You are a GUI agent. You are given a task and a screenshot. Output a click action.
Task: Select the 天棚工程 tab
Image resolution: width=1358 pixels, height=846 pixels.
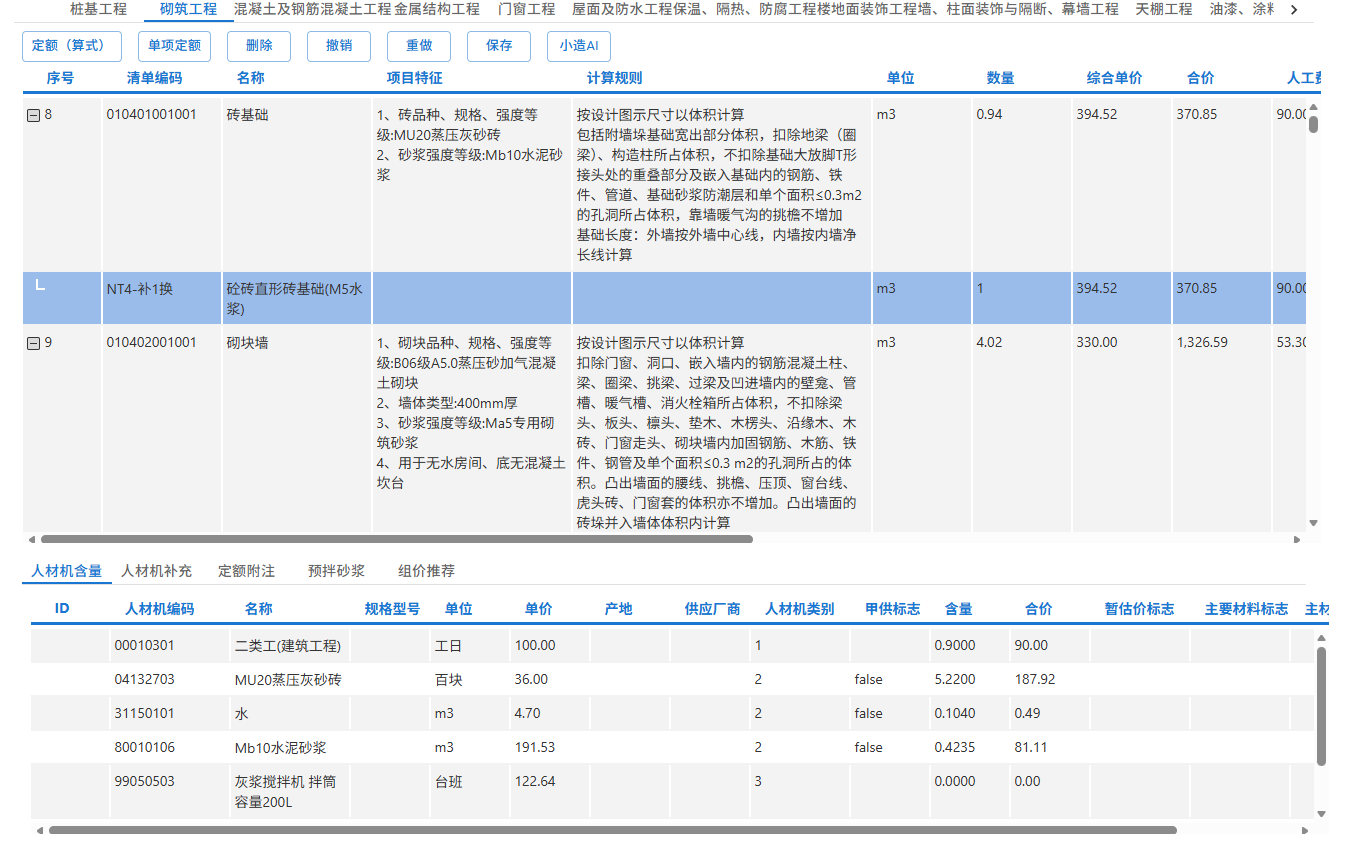(1163, 9)
